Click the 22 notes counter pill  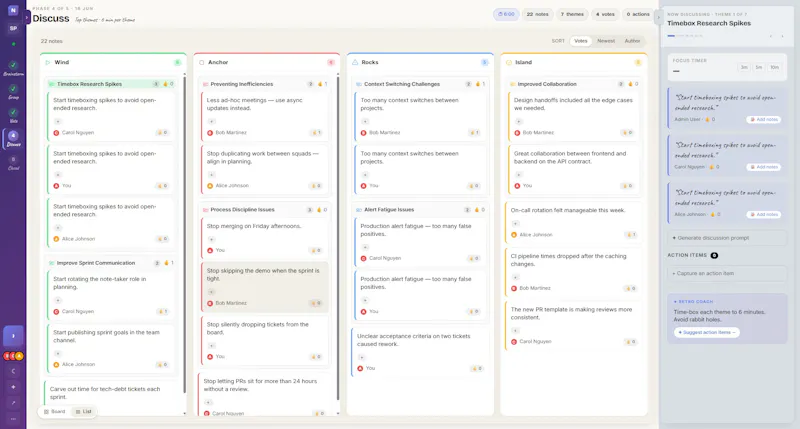[537, 14]
